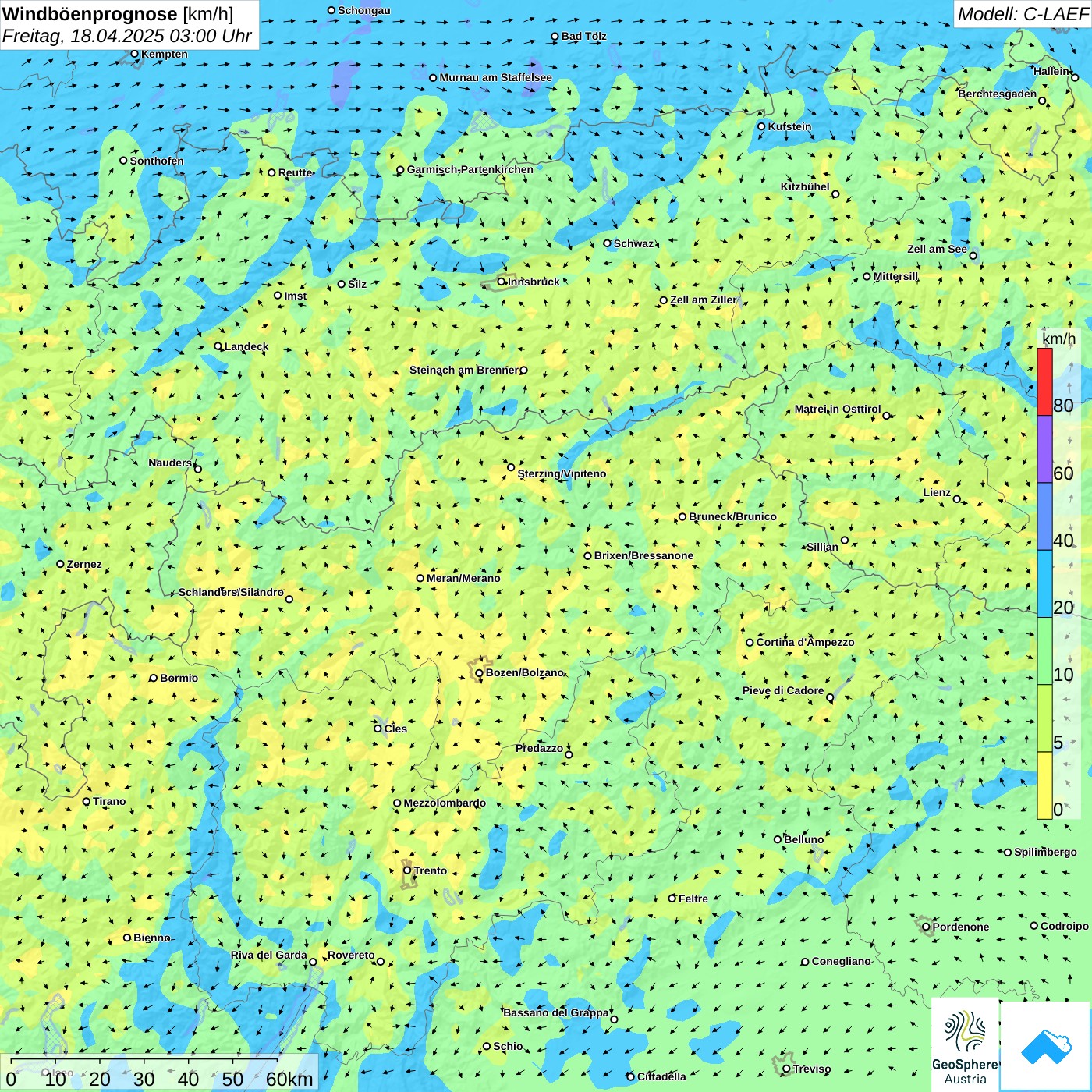The width and height of the screenshot is (1092, 1092).
Task: Click the Spilimbergo label
Action: pos(1045,852)
